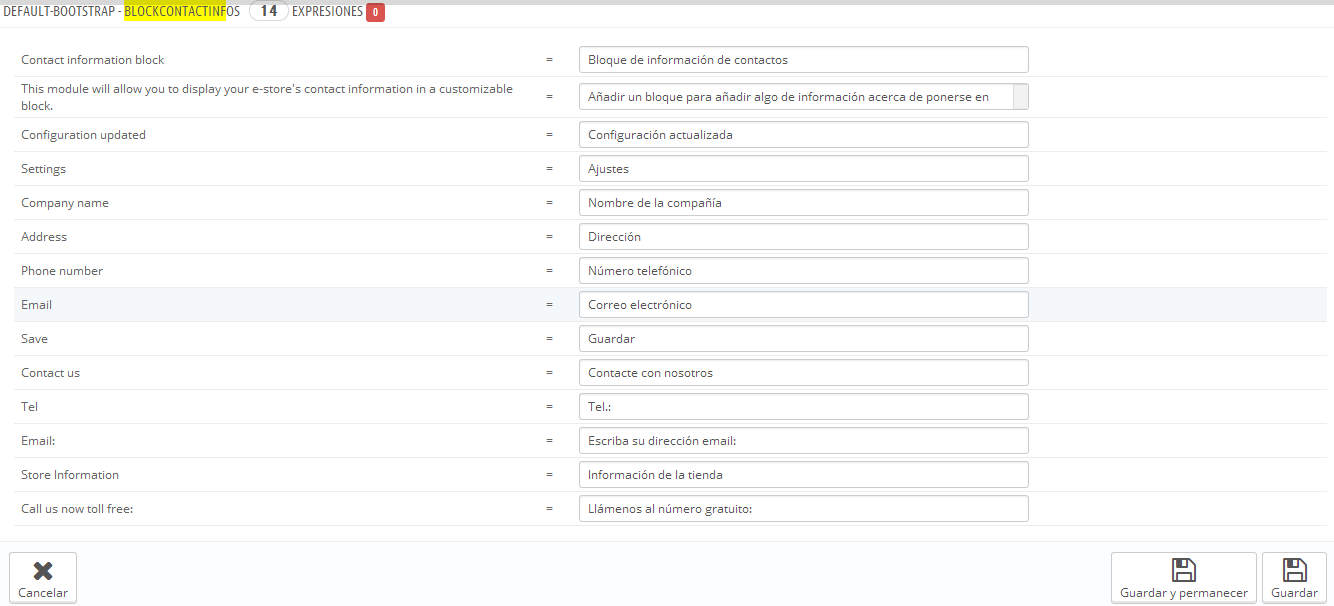Edit the 'Configuration updated' translation field
Image resolution: width=1334 pixels, height=606 pixels.
pos(803,135)
